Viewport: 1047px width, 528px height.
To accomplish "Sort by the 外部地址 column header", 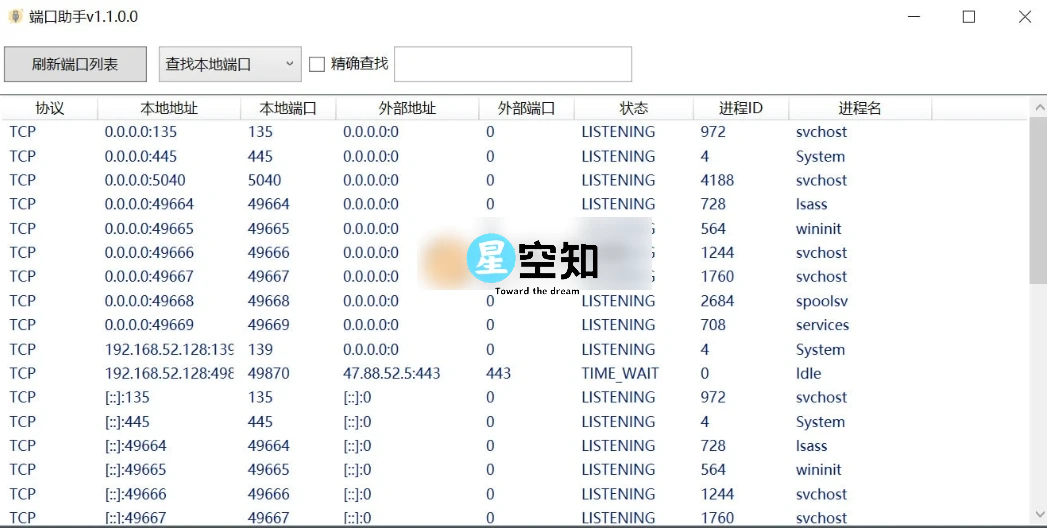I will (407, 108).
